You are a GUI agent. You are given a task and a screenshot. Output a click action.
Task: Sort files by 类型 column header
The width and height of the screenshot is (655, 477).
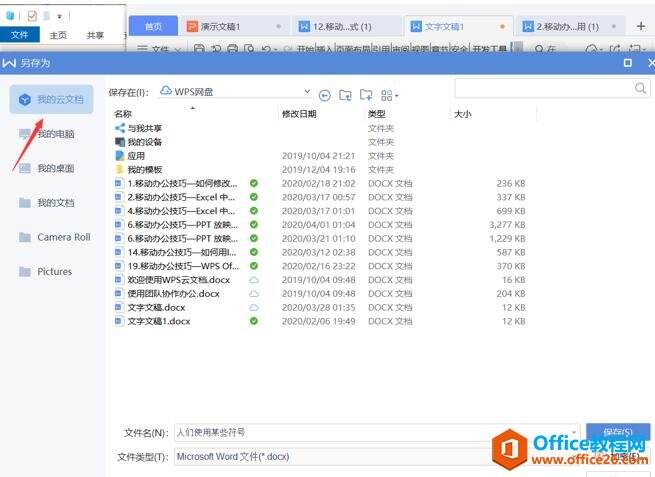coord(376,114)
